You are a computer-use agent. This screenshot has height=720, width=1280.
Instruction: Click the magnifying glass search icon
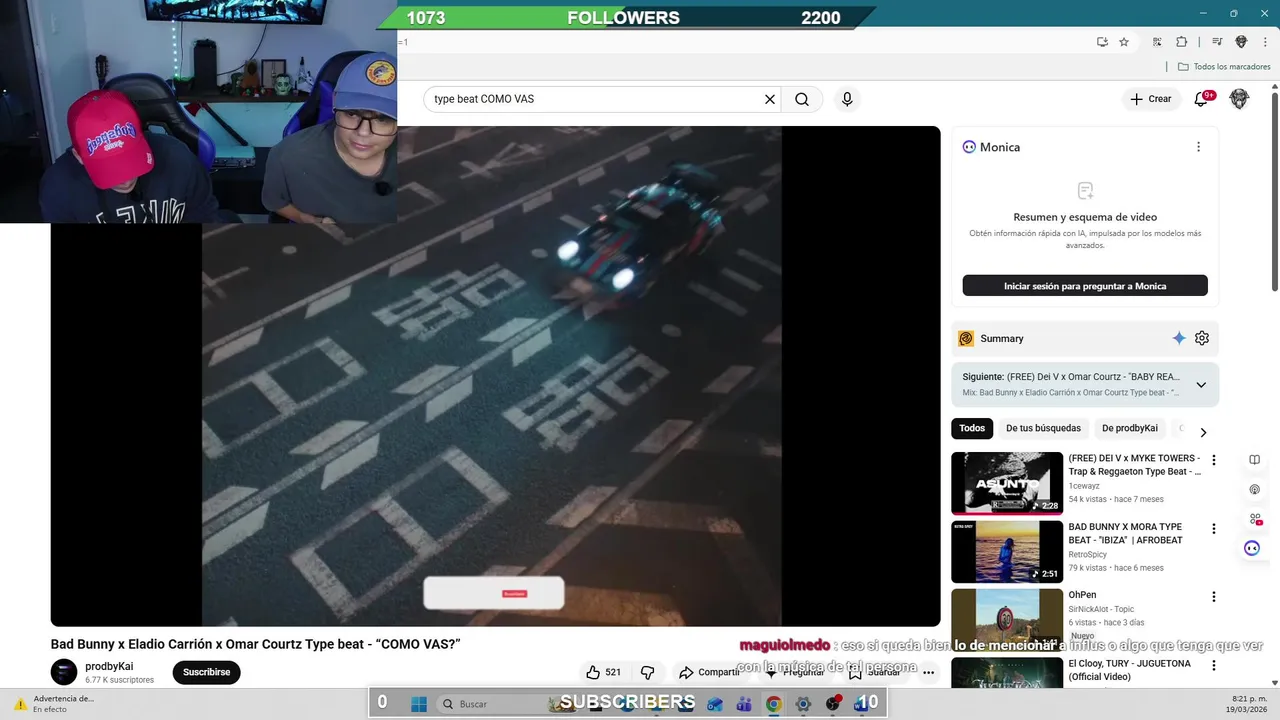802,99
